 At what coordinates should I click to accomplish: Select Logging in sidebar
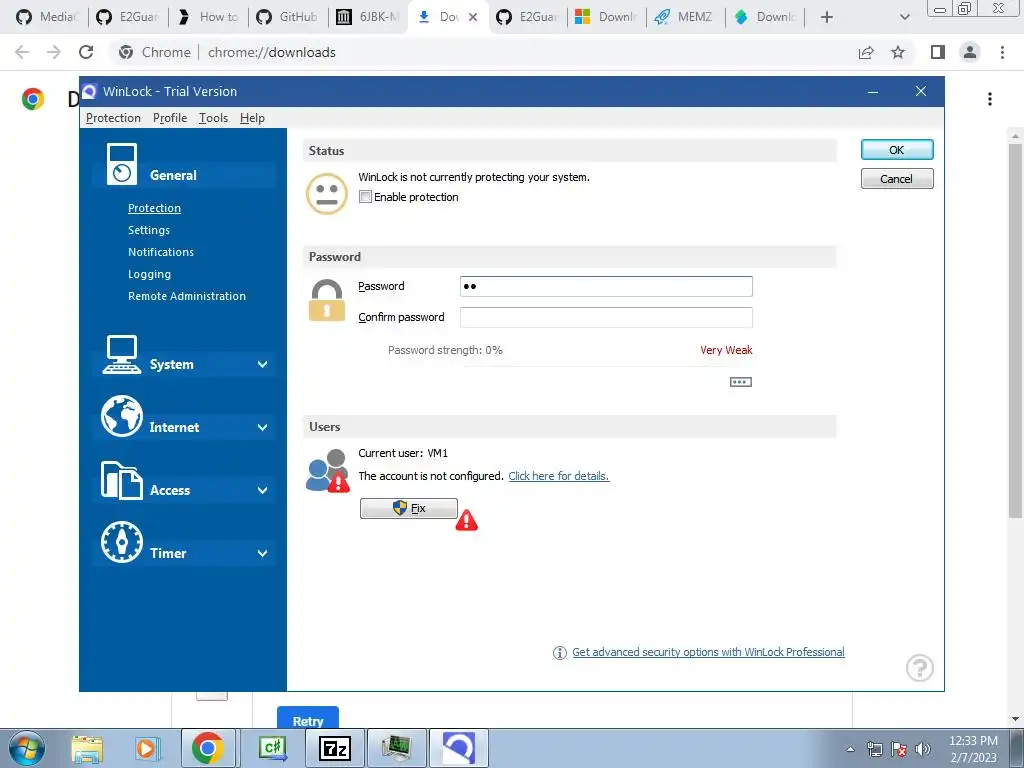(x=150, y=274)
